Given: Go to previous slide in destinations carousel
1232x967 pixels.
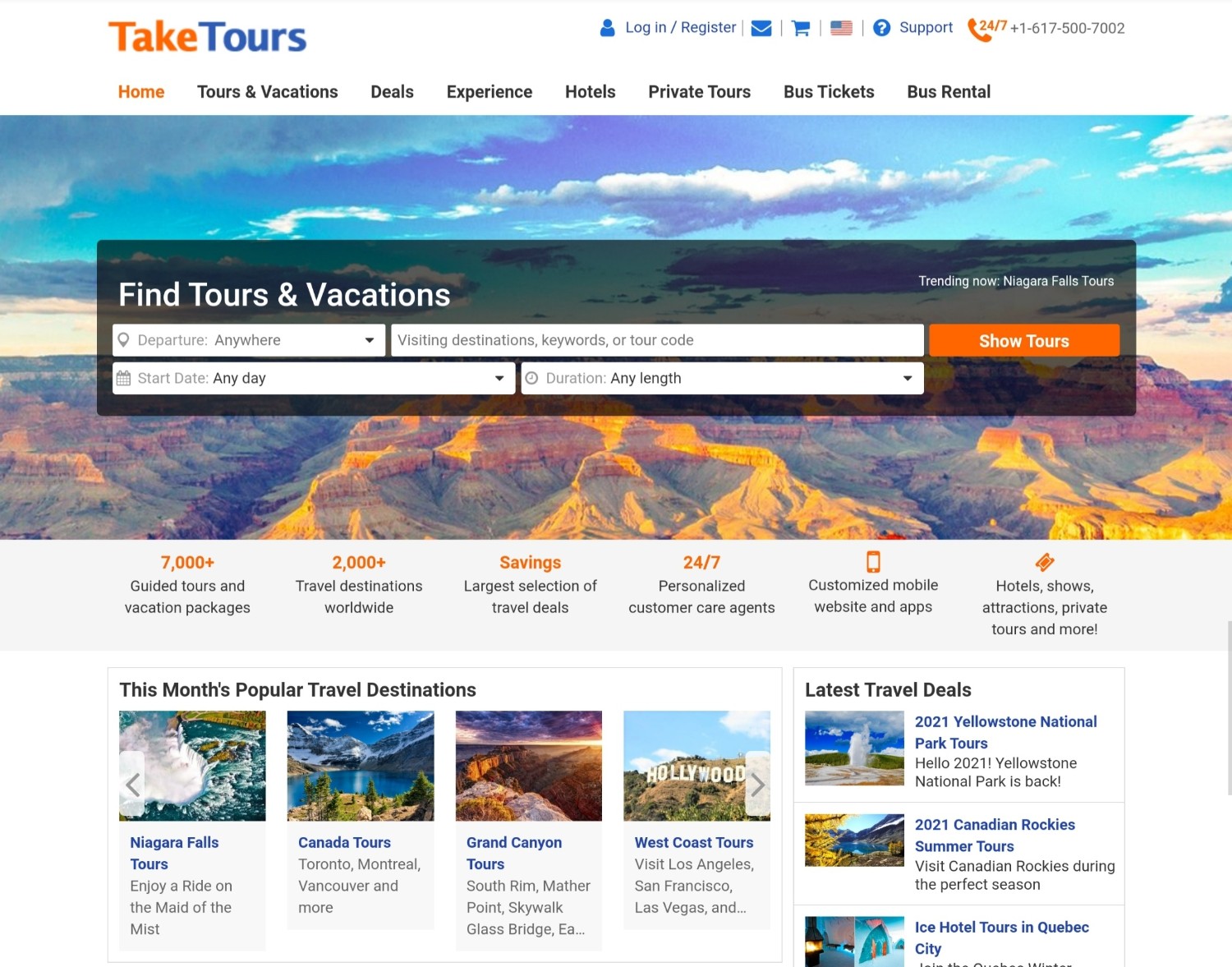Looking at the screenshot, I should click(x=132, y=785).
